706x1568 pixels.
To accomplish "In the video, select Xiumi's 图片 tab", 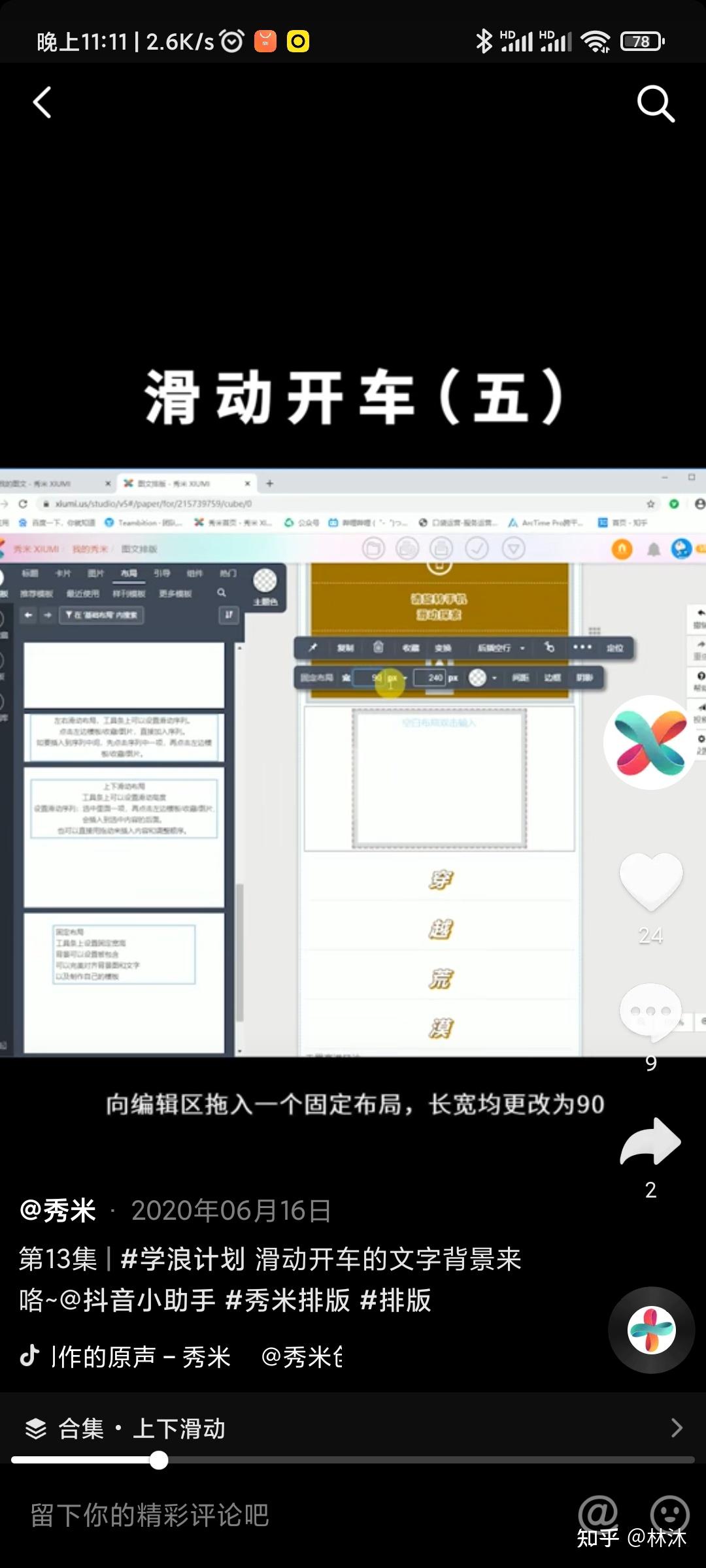I will click(96, 573).
